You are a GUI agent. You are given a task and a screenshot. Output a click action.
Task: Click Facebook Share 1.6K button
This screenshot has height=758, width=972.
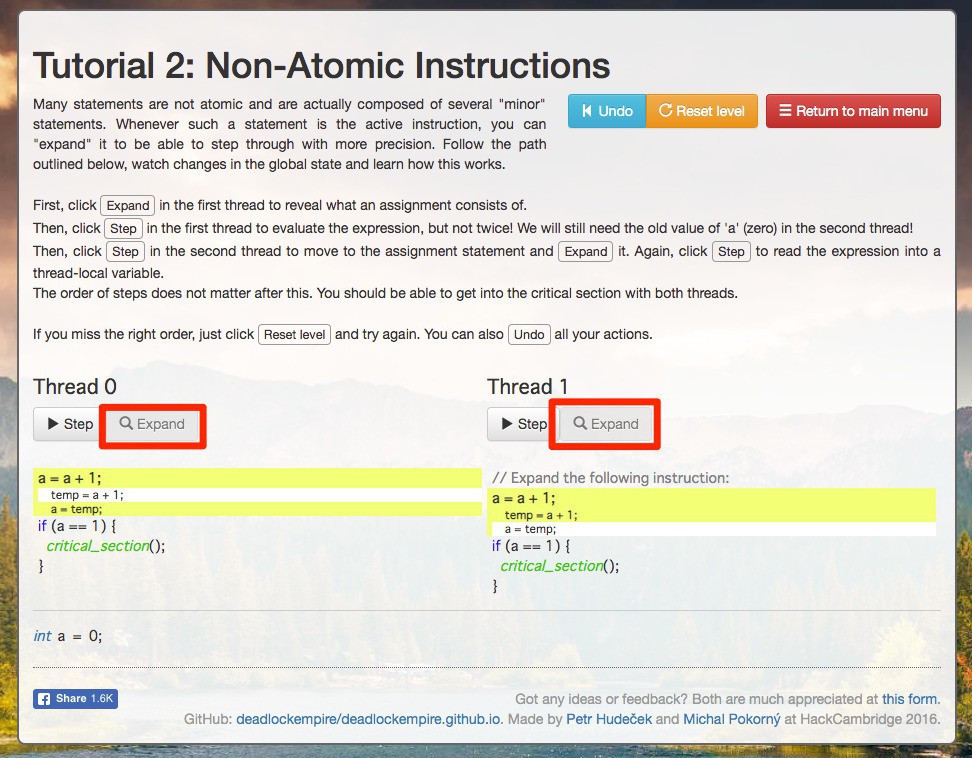coord(76,699)
